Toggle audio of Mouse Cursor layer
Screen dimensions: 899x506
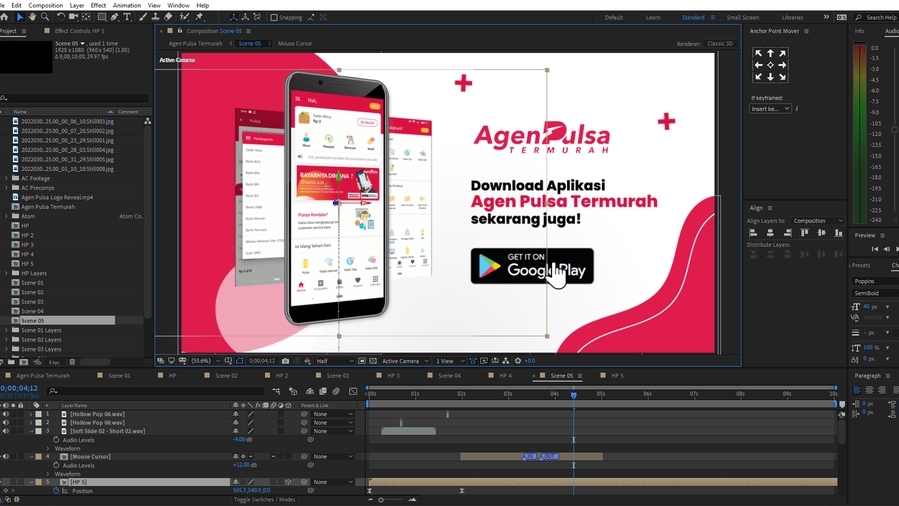pos(6,457)
